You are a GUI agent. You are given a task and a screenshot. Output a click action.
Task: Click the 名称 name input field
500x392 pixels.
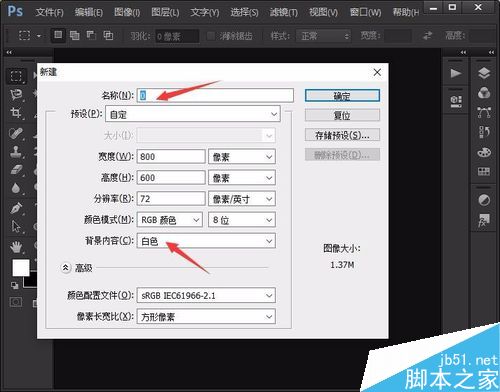tap(215, 95)
